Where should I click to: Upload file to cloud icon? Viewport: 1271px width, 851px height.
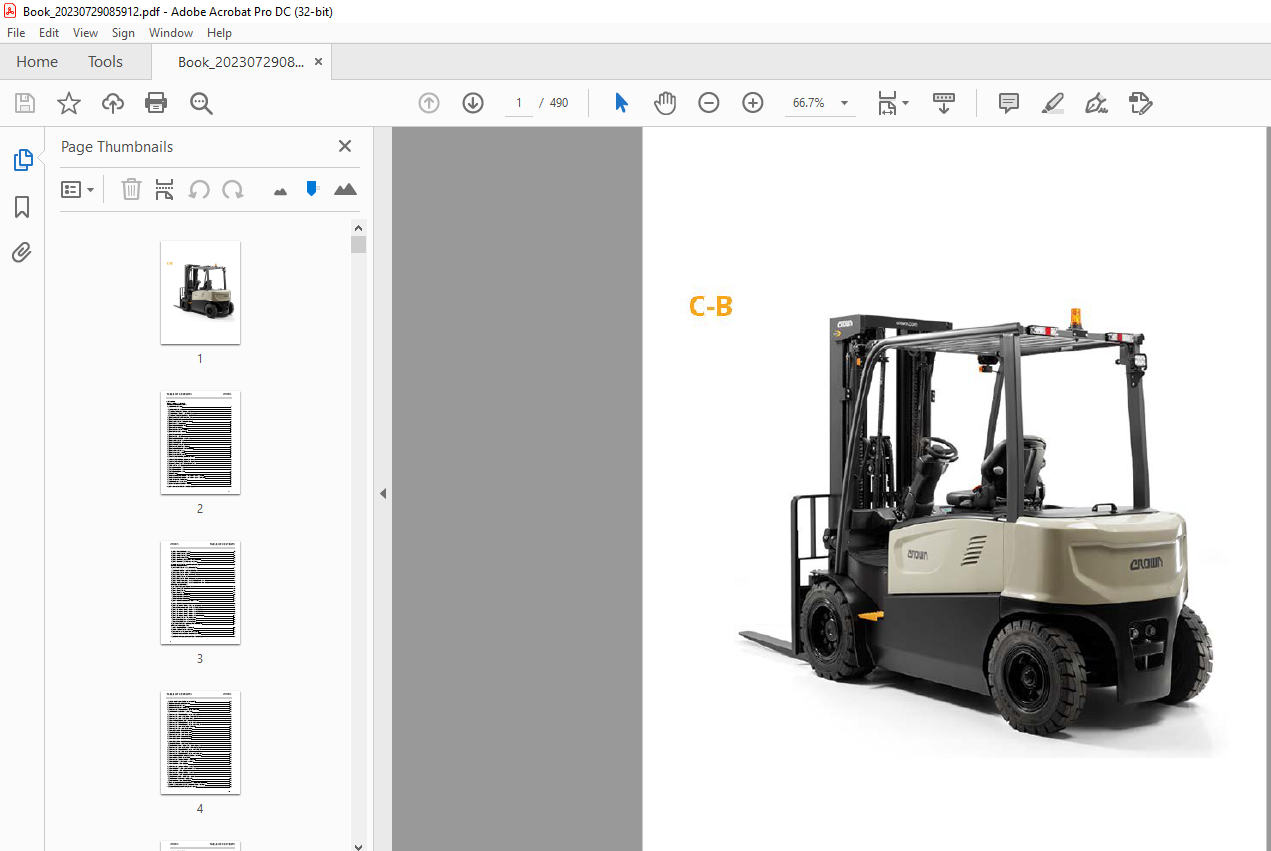click(113, 103)
